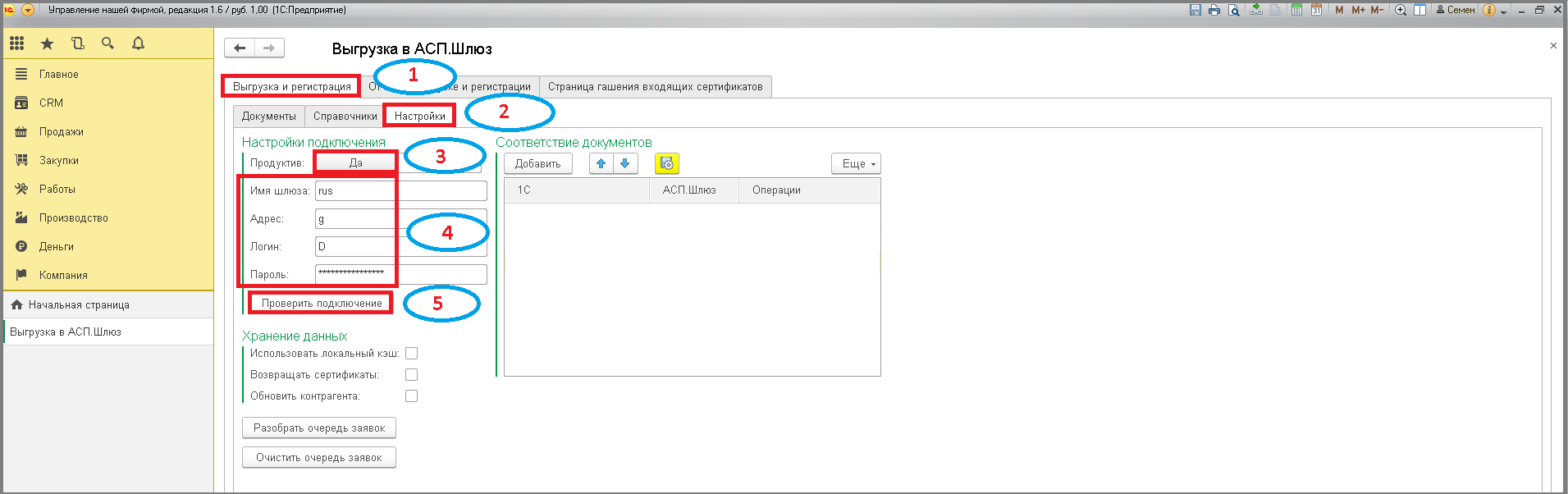The height and width of the screenshot is (494, 1568).
Task: Expand the Еще dropdown
Action: pyautogui.click(x=856, y=163)
